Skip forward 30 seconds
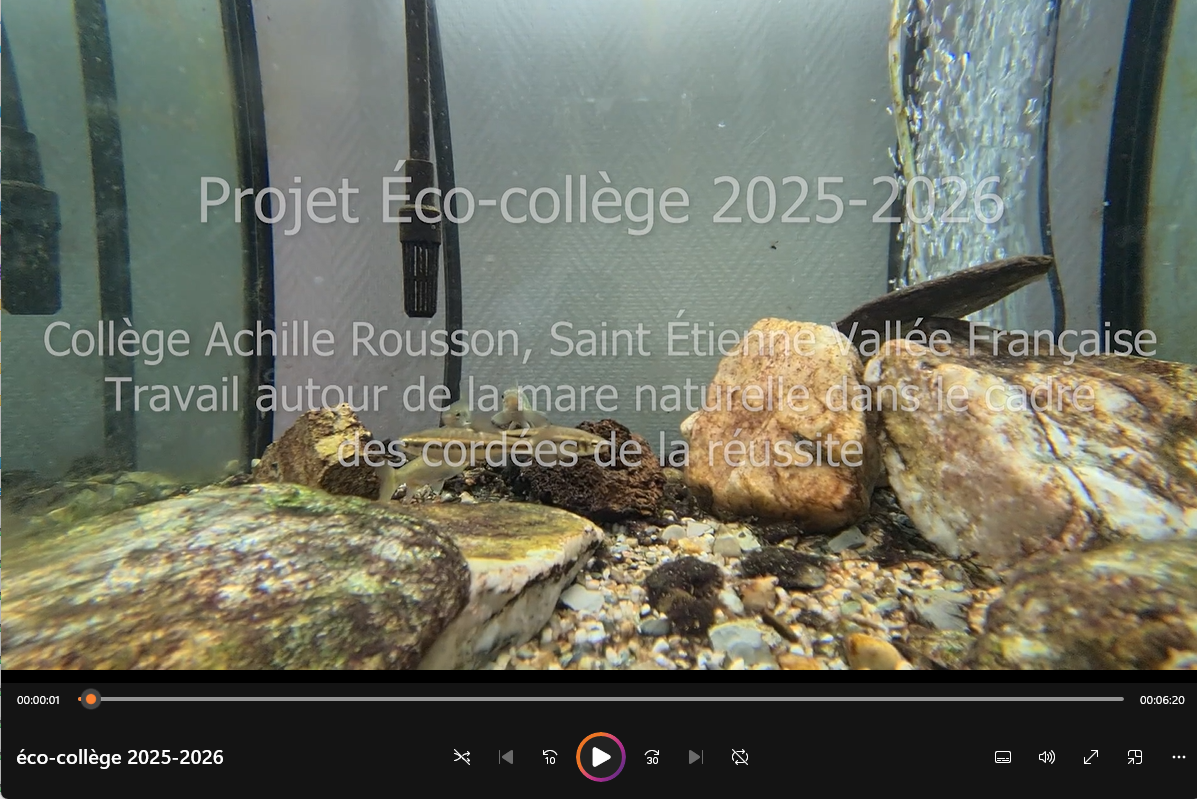The height and width of the screenshot is (799, 1197). tap(652, 757)
